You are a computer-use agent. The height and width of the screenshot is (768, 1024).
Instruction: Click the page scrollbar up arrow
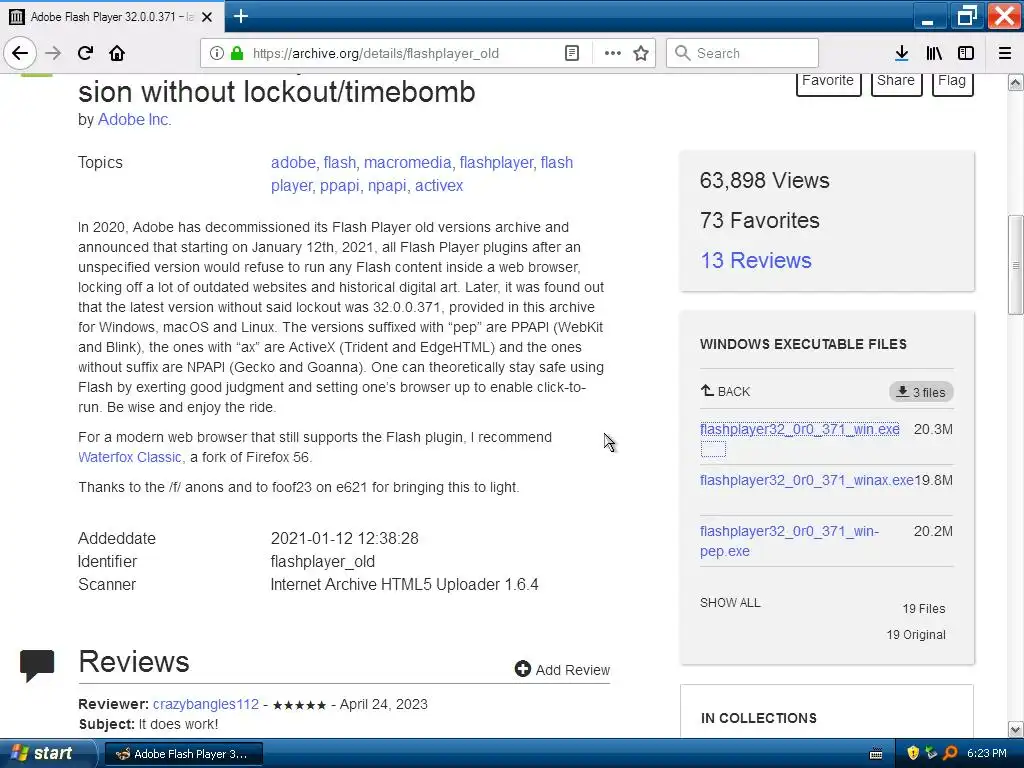pos(1015,82)
